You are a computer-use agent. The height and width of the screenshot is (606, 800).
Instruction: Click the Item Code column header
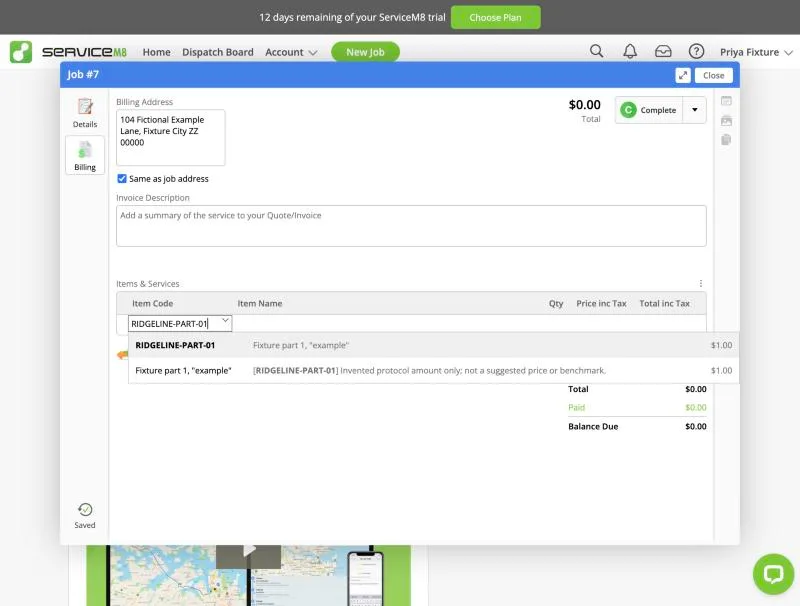coord(153,304)
